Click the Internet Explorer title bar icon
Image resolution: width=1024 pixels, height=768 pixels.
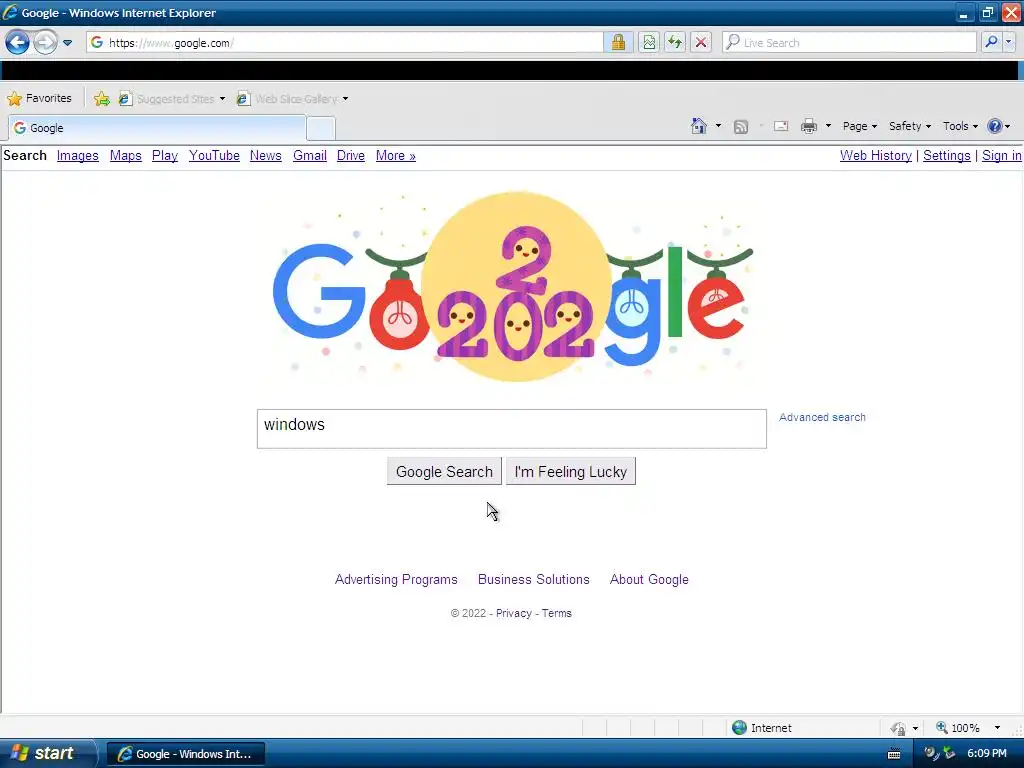[10, 12]
